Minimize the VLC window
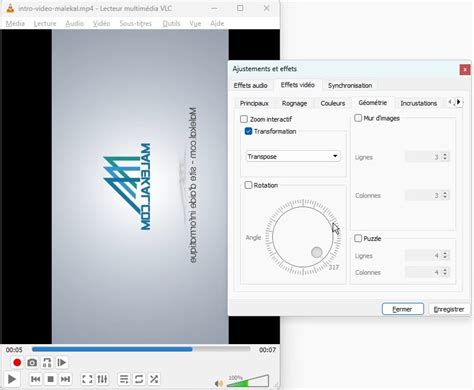The height and width of the screenshot is (390, 474). [215, 8]
